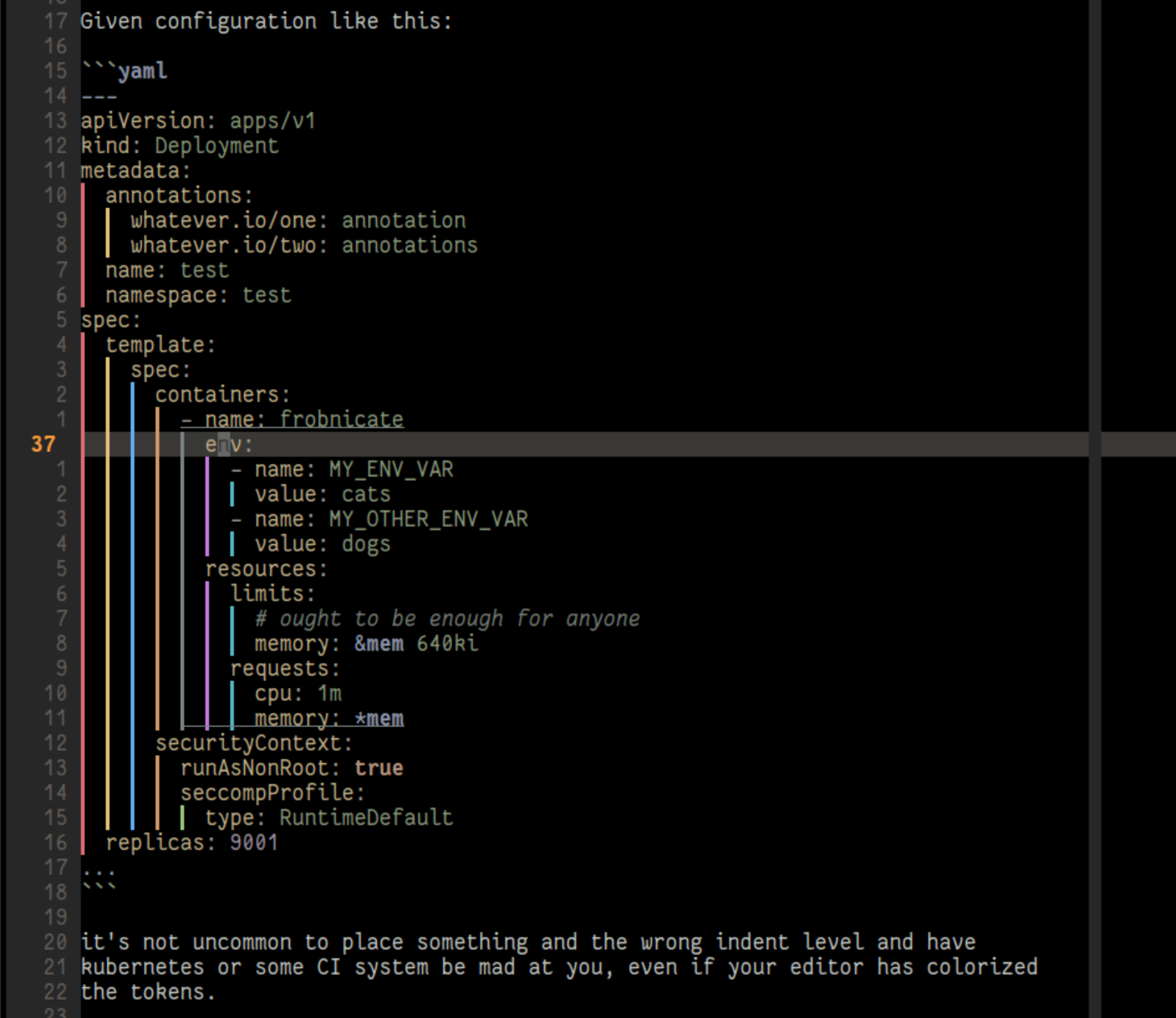Image resolution: width=1176 pixels, height=1018 pixels.
Task: Click the '*mem' alias reference
Action: pyautogui.click(x=379, y=718)
